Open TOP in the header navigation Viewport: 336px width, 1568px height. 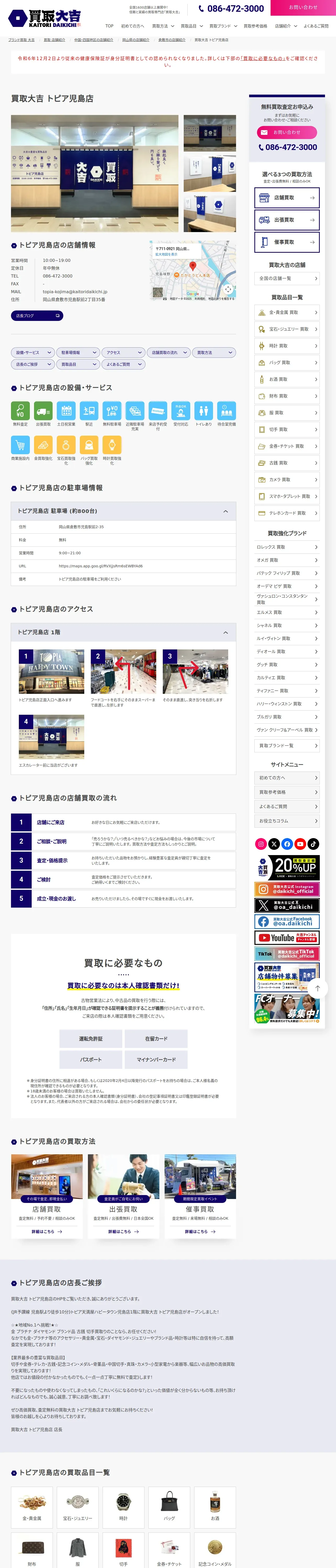(x=109, y=26)
